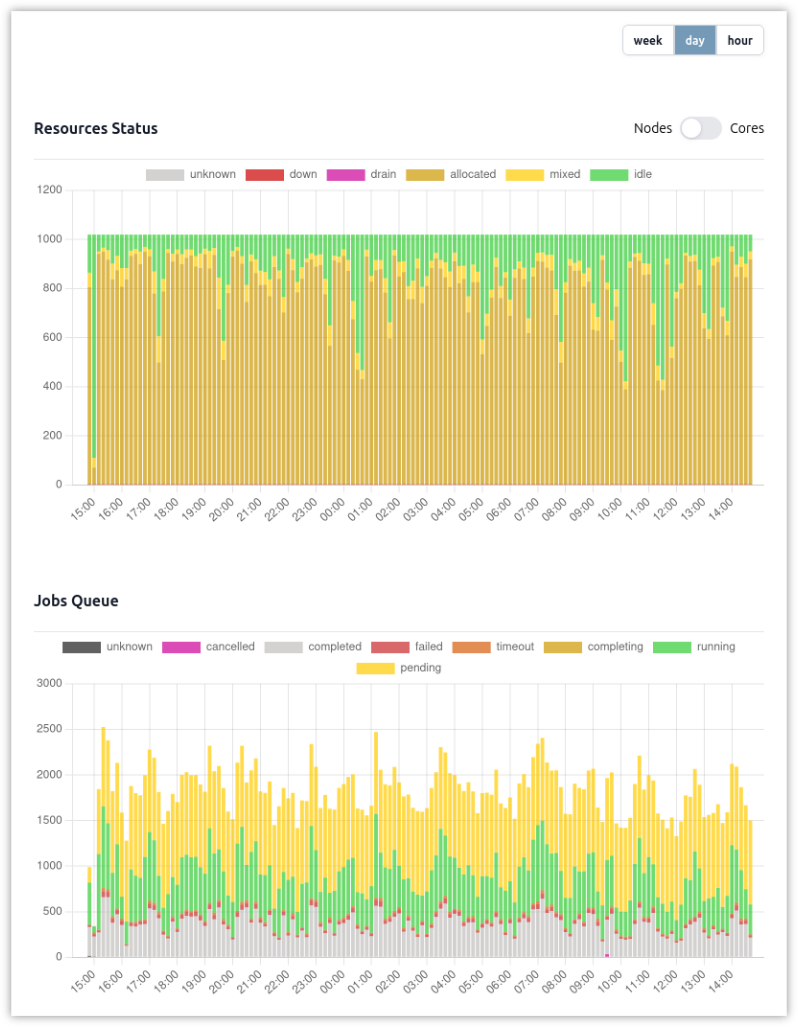Select the day view tab
The width and height of the screenshot is (798, 1027).
tap(695, 41)
